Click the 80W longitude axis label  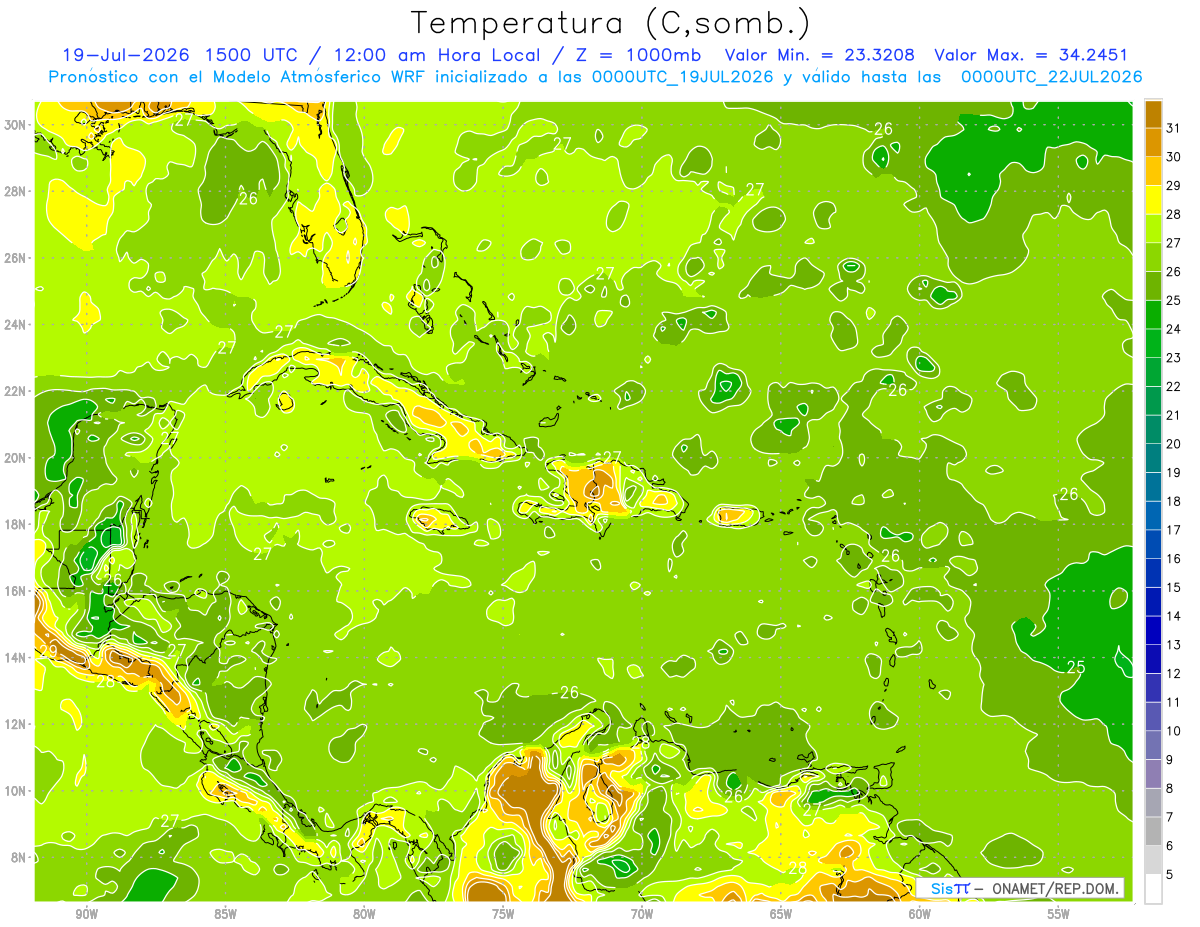[364, 914]
